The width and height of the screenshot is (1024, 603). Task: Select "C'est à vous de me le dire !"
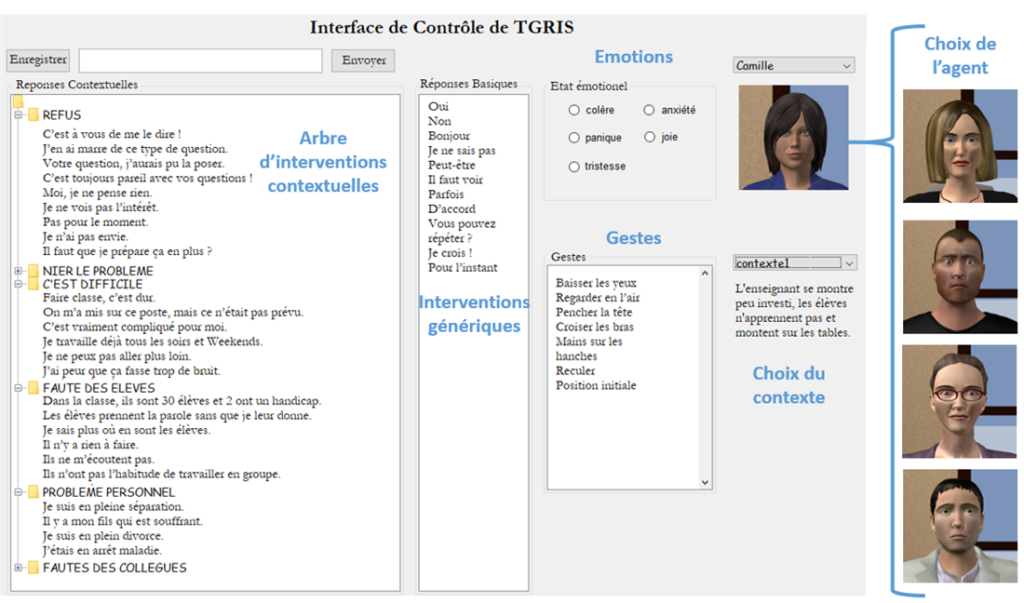(x=112, y=134)
